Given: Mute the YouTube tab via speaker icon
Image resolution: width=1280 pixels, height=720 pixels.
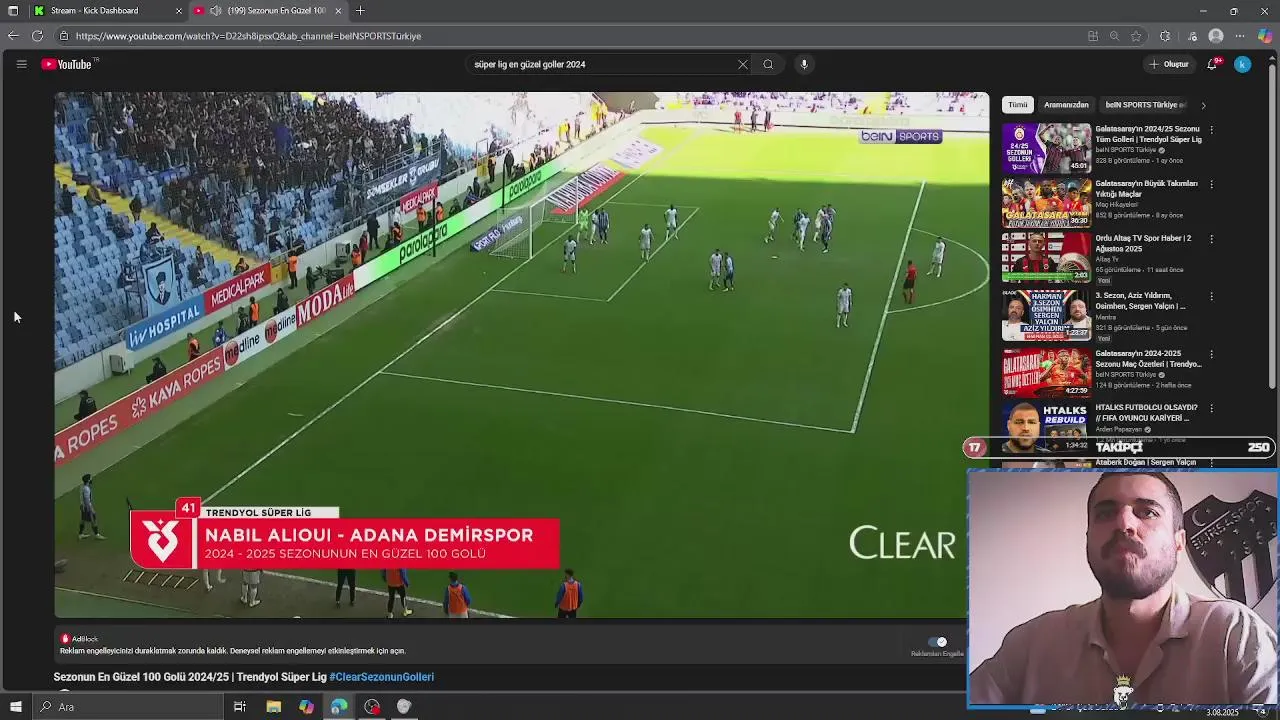Looking at the screenshot, I should (x=215, y=10).
